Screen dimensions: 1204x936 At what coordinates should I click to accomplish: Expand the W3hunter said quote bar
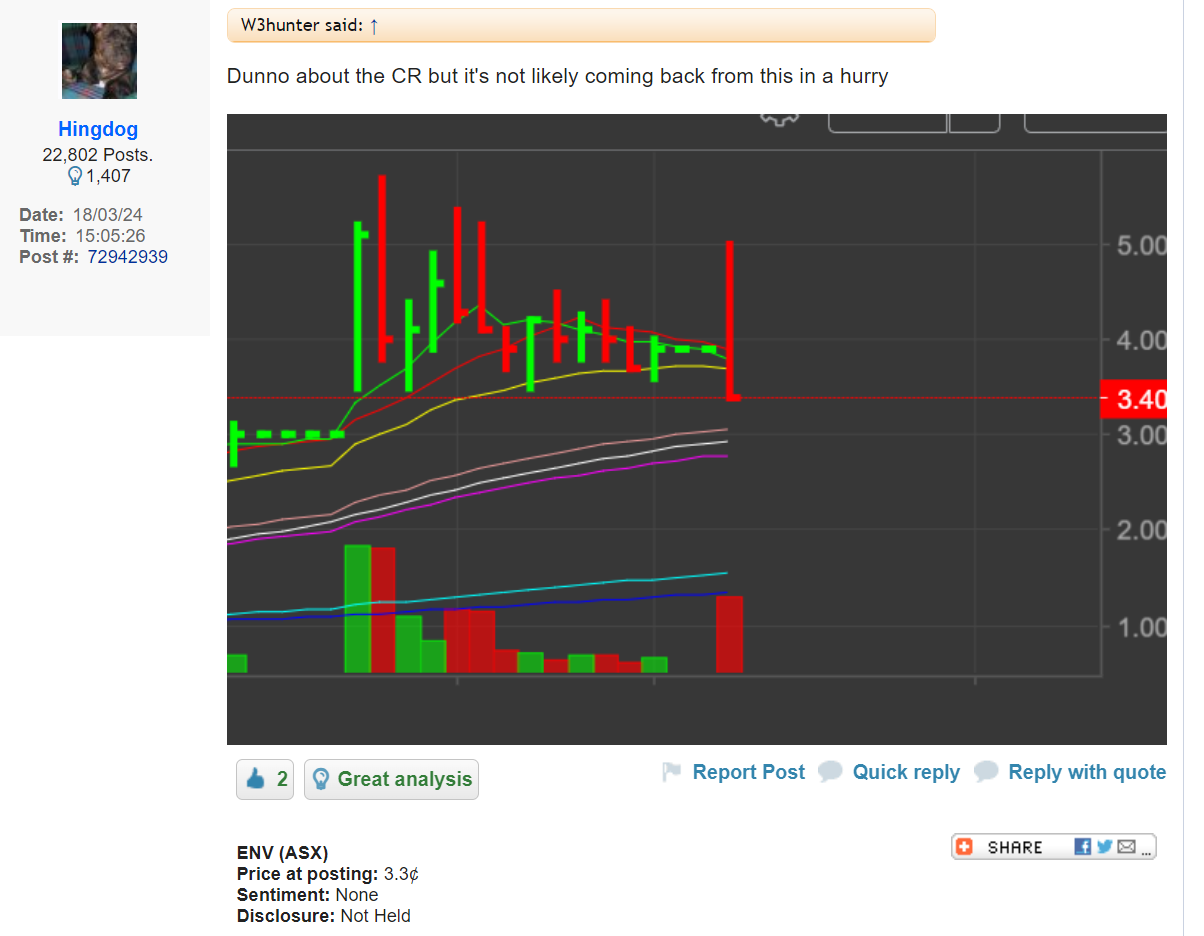coord(581,26)
